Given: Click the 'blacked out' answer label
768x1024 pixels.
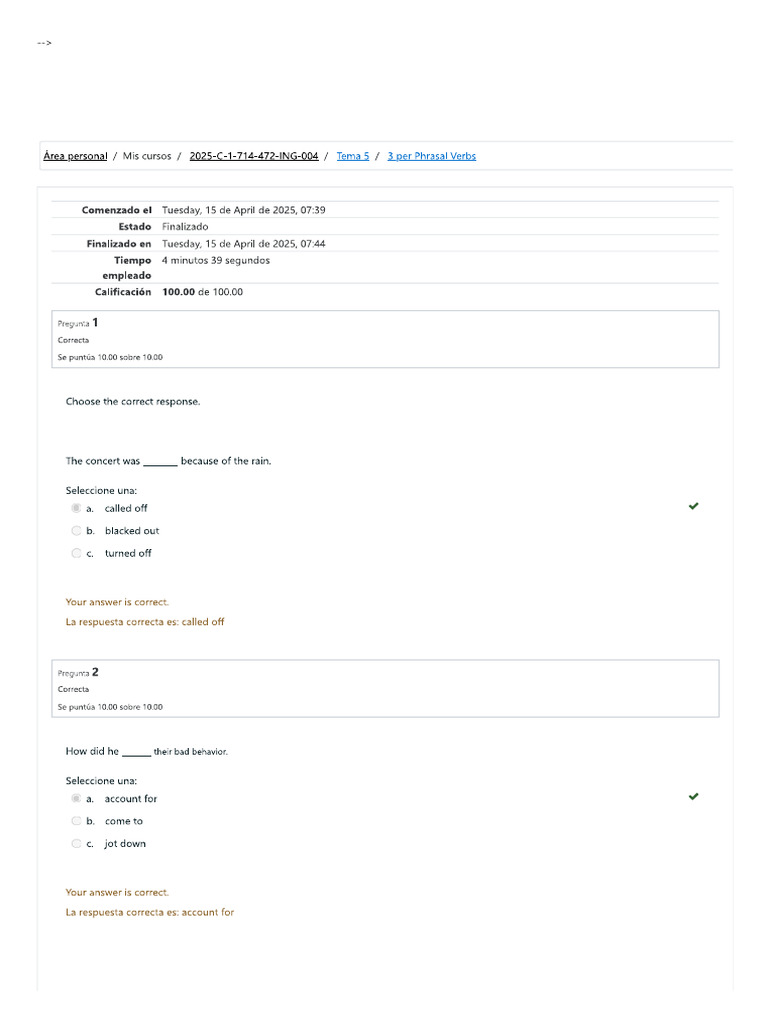Looking at the screenshot, I should (132, 531).
